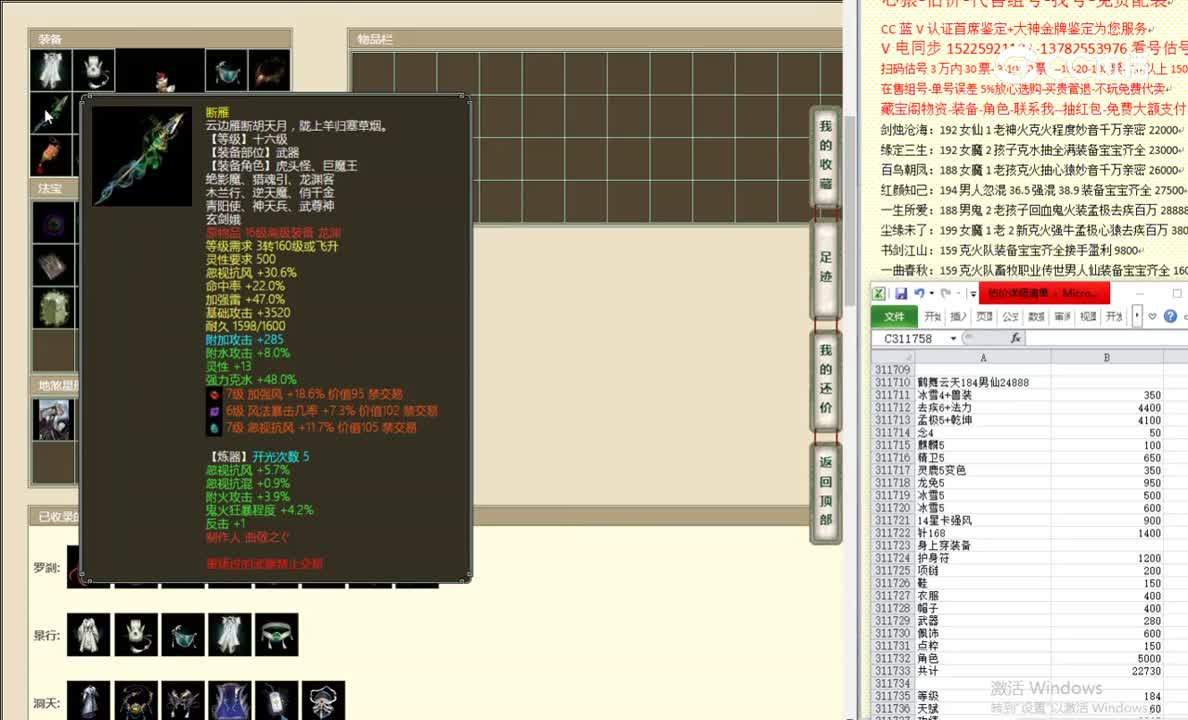Image resolution: width=1188 pixels, height=720 pixels.
Task: Click Save icon in Excel quick access toolbar
Action: [x=901, y=293]
